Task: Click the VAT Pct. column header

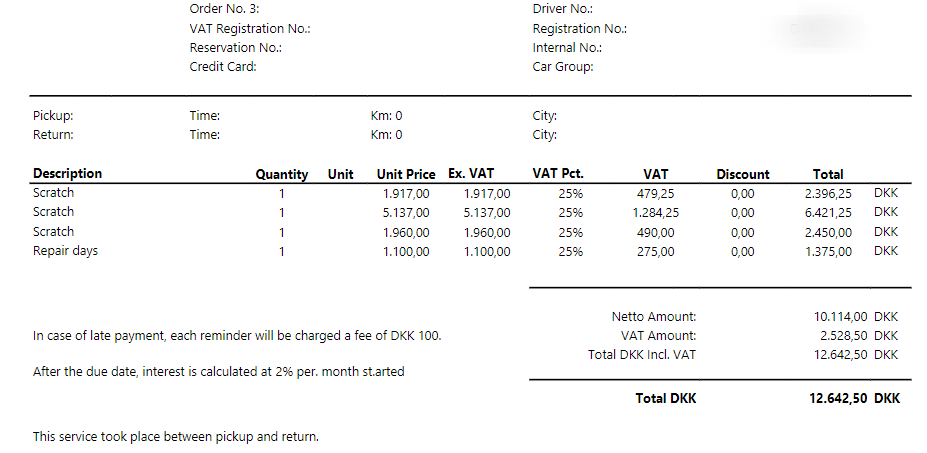Action: pos(558,173)
